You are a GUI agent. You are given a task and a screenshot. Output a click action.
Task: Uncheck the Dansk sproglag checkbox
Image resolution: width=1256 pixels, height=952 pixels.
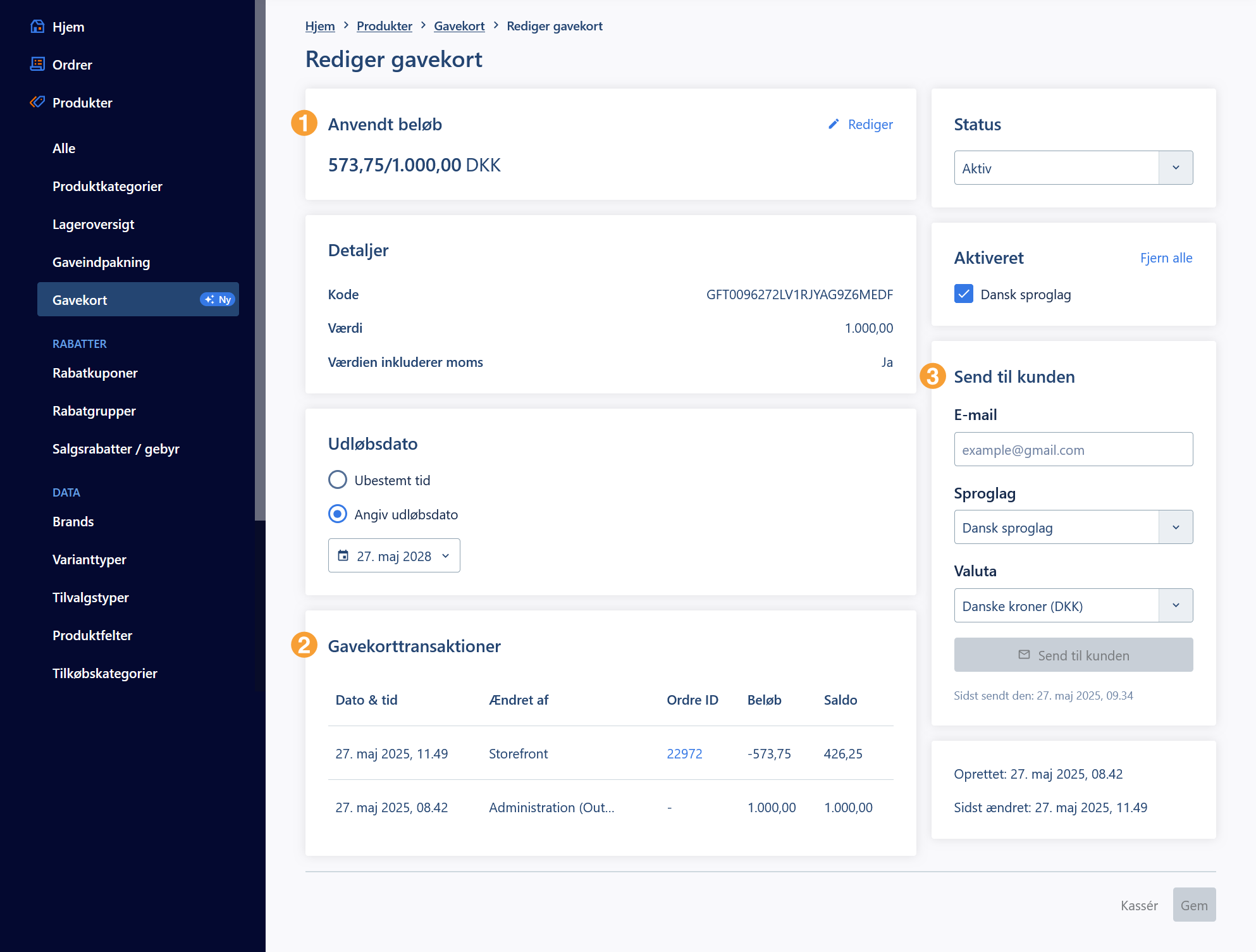(x=963, y=294)
